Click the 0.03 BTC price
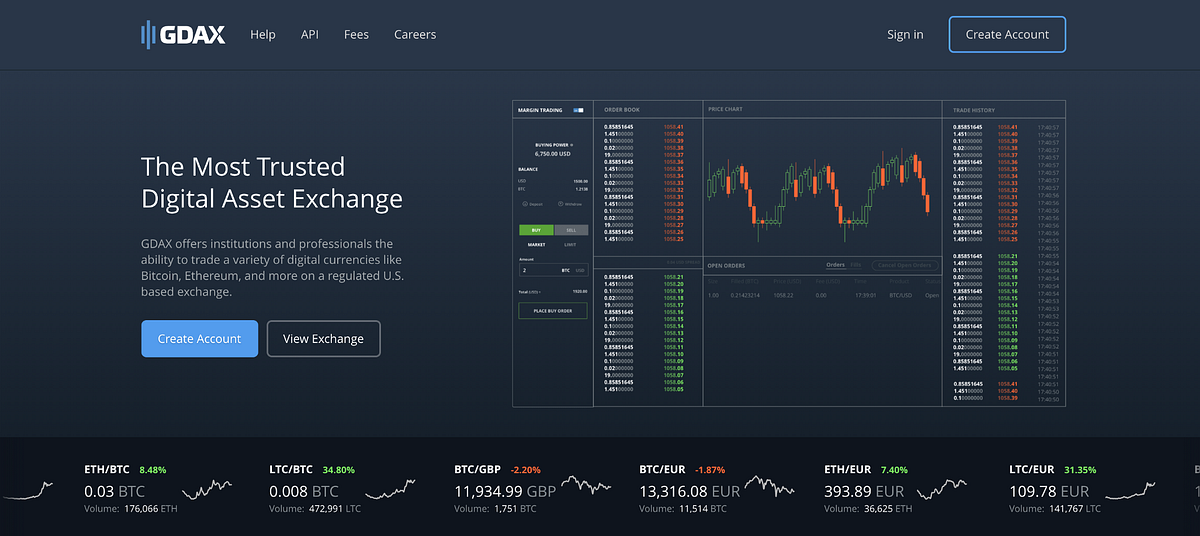1200x536 pixels. pos(115,491)
